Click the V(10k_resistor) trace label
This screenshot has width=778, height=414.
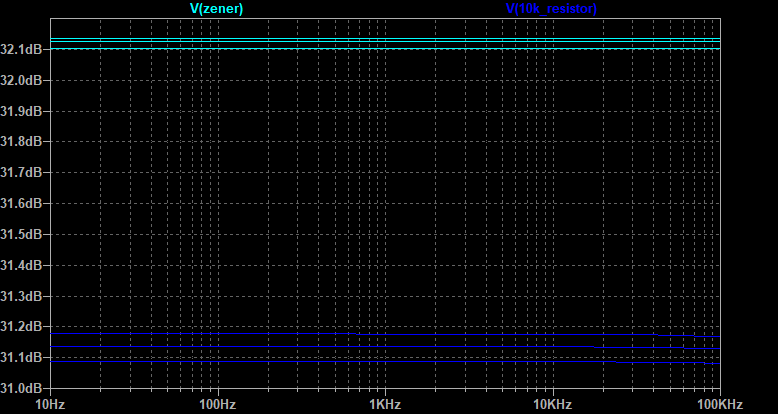pos(551,9)
